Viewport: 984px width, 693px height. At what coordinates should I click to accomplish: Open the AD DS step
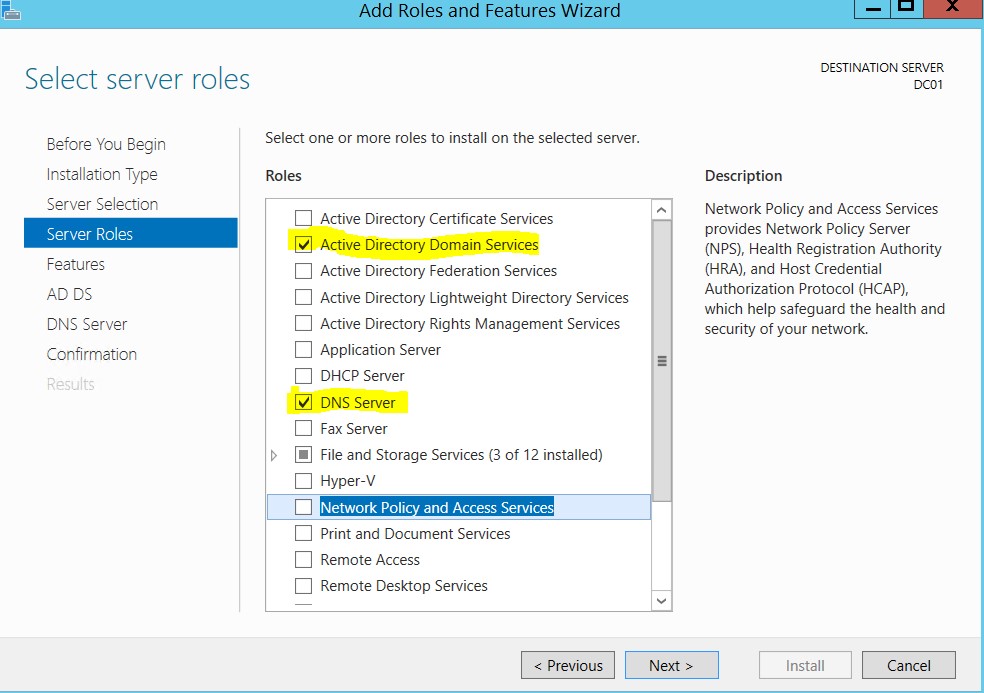coord(69,294)
